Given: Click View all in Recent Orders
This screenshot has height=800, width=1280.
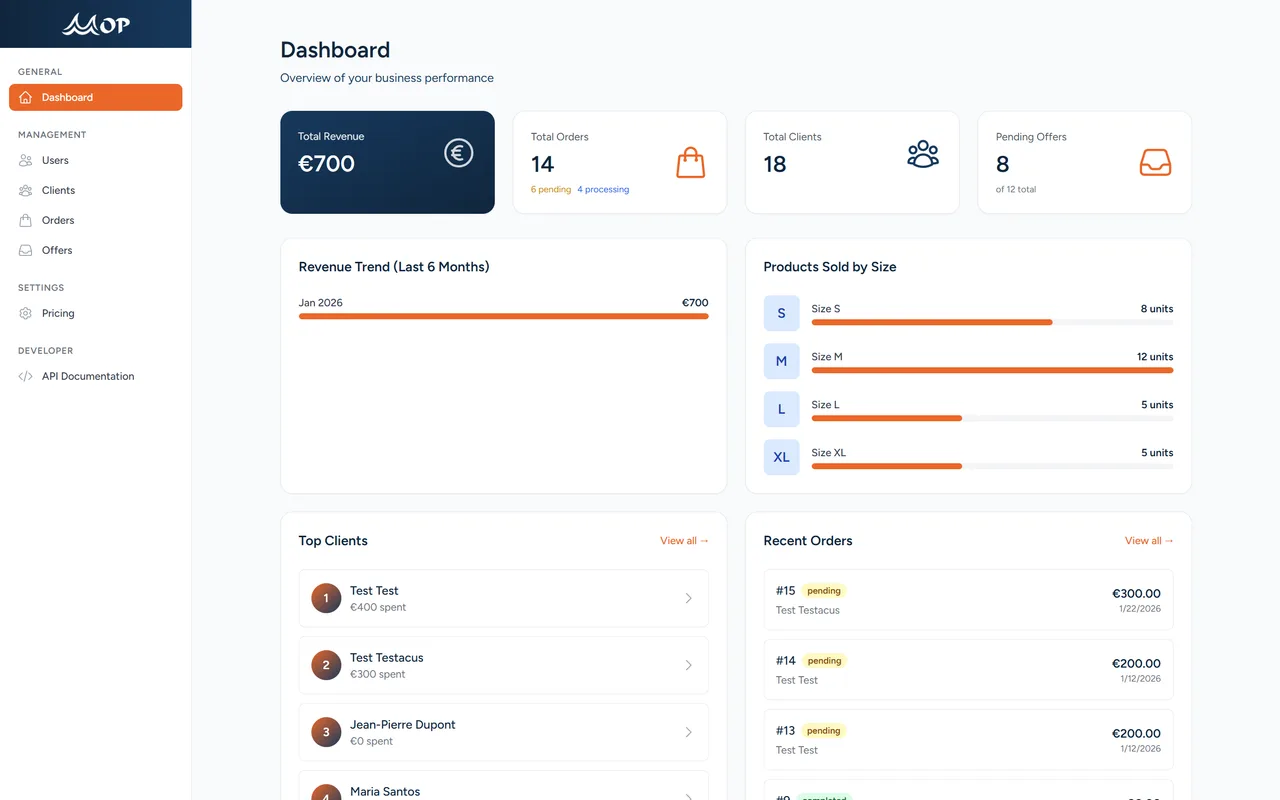Looking at the screenshot, I should pyautogui.click(x=1149, y=541).
